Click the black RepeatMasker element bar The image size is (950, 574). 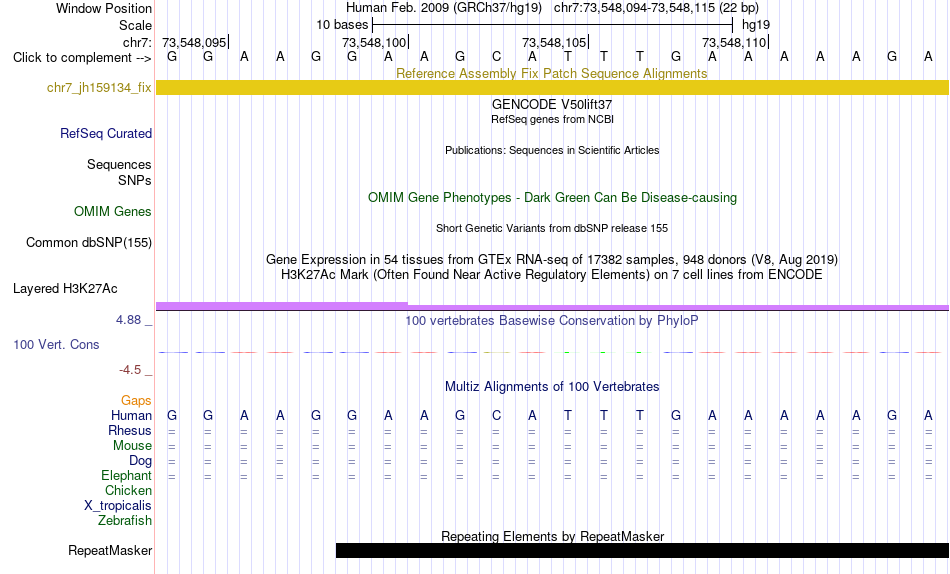click(642, 550)
